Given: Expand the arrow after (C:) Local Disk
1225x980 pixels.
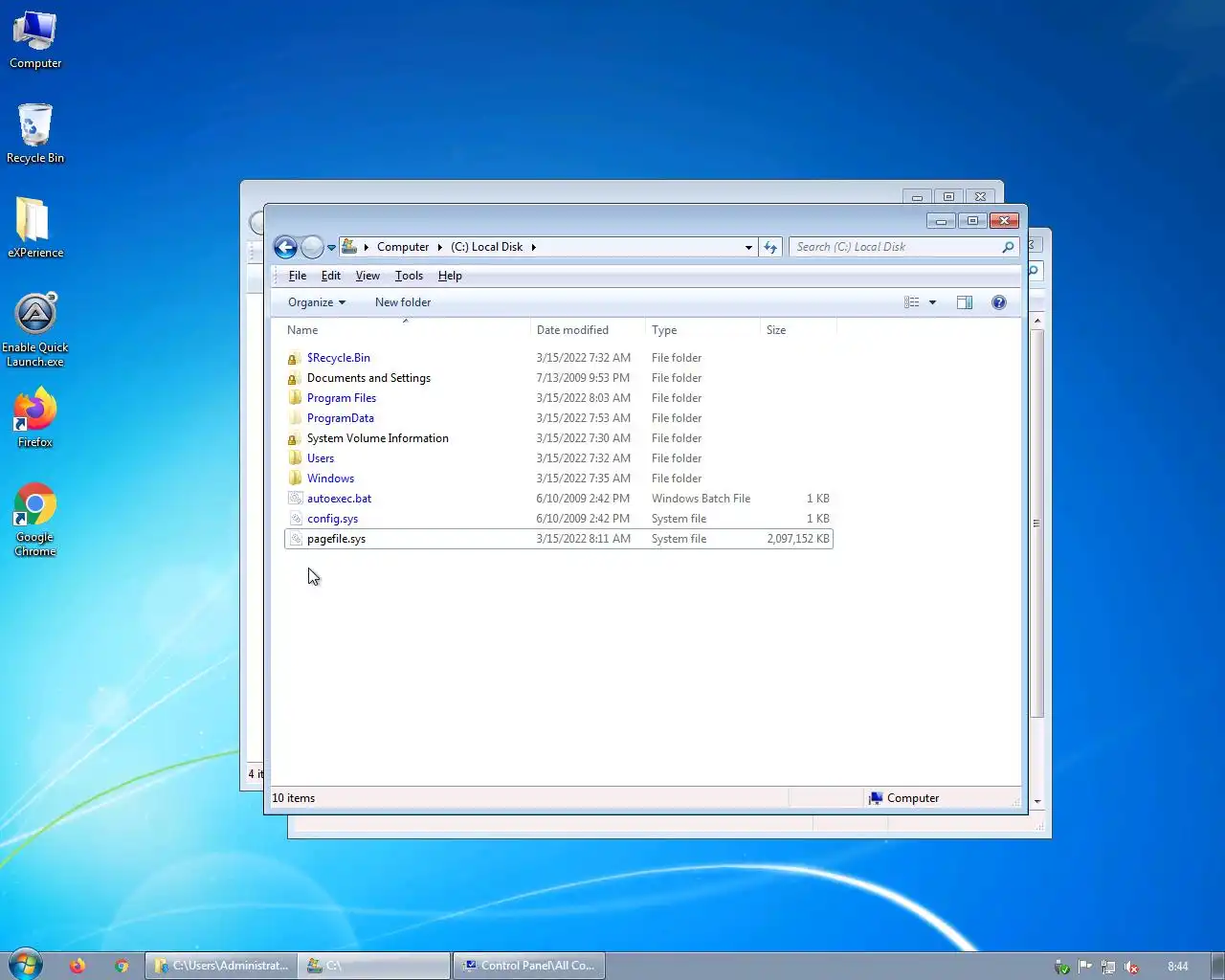Looking at the screenshot, I should [533, 247].
